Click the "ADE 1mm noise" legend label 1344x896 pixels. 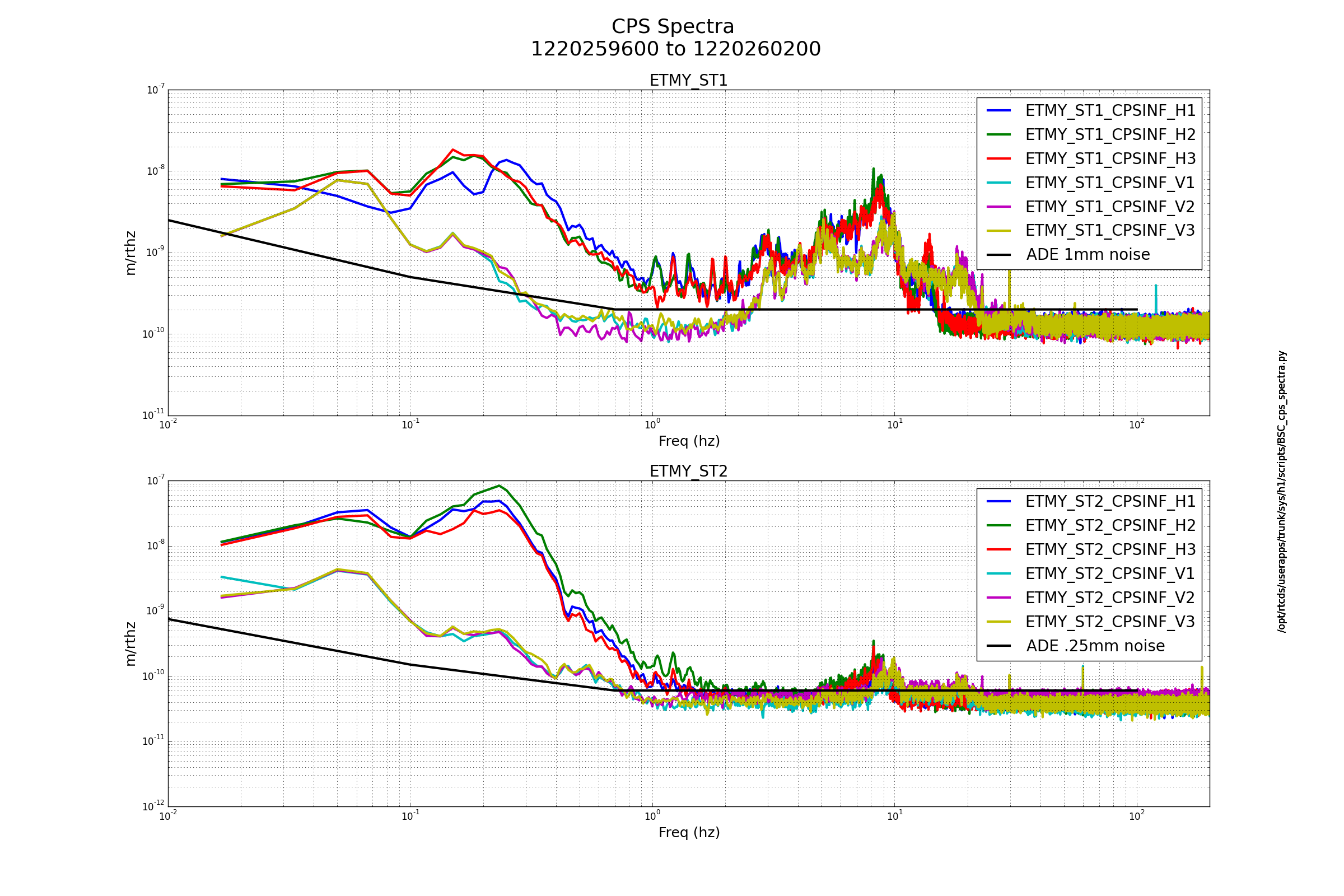1088,254
